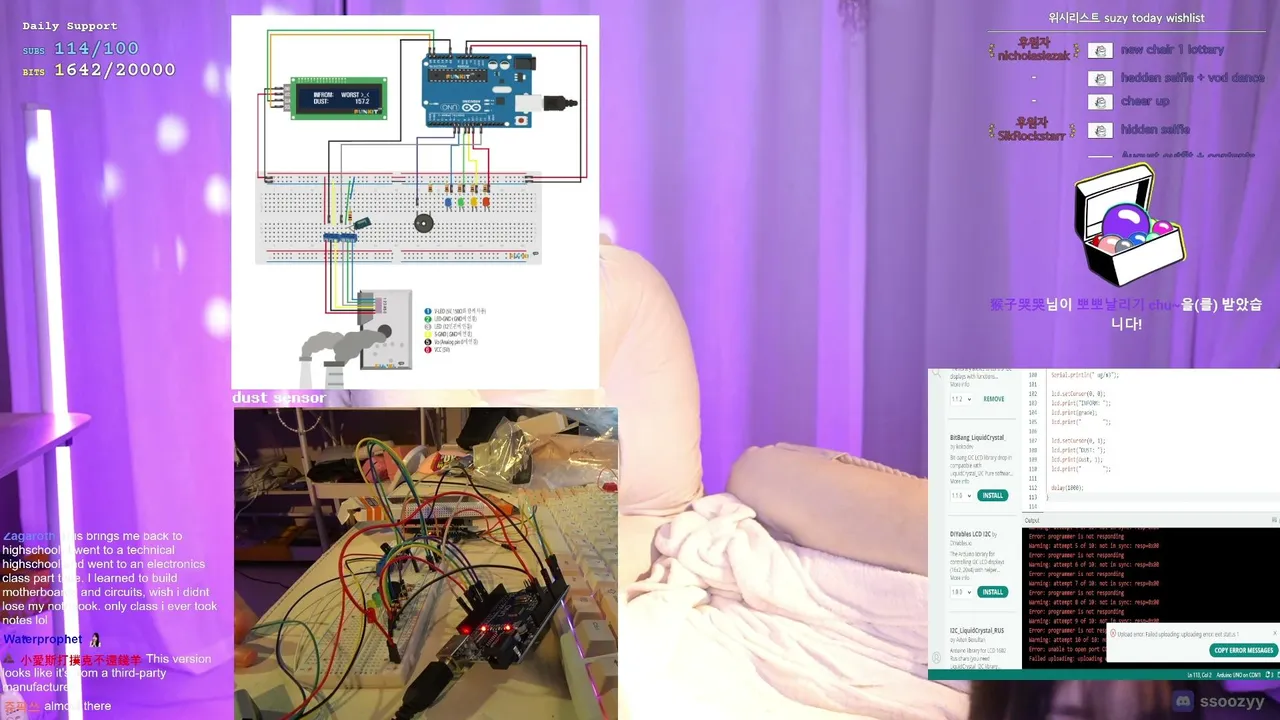Click the icon beside 'cheer up'
The height and width of the screenshot is (720, 1280).
pyautogui.click(x=1100, y=102)
